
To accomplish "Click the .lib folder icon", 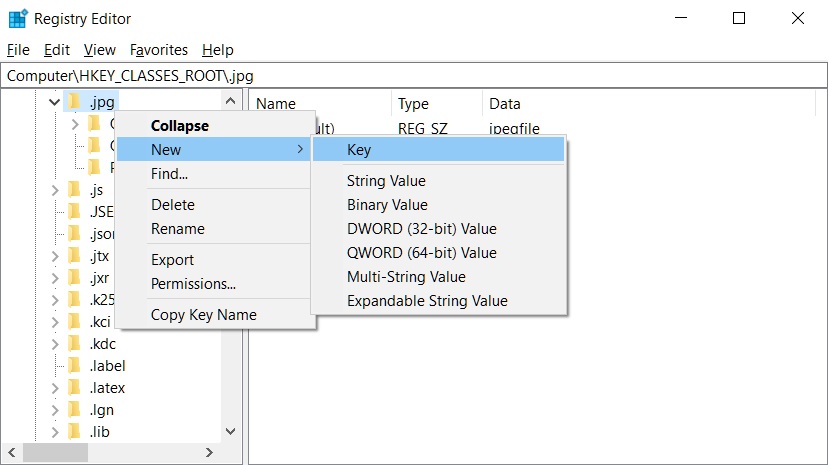I will pos(74,432).
